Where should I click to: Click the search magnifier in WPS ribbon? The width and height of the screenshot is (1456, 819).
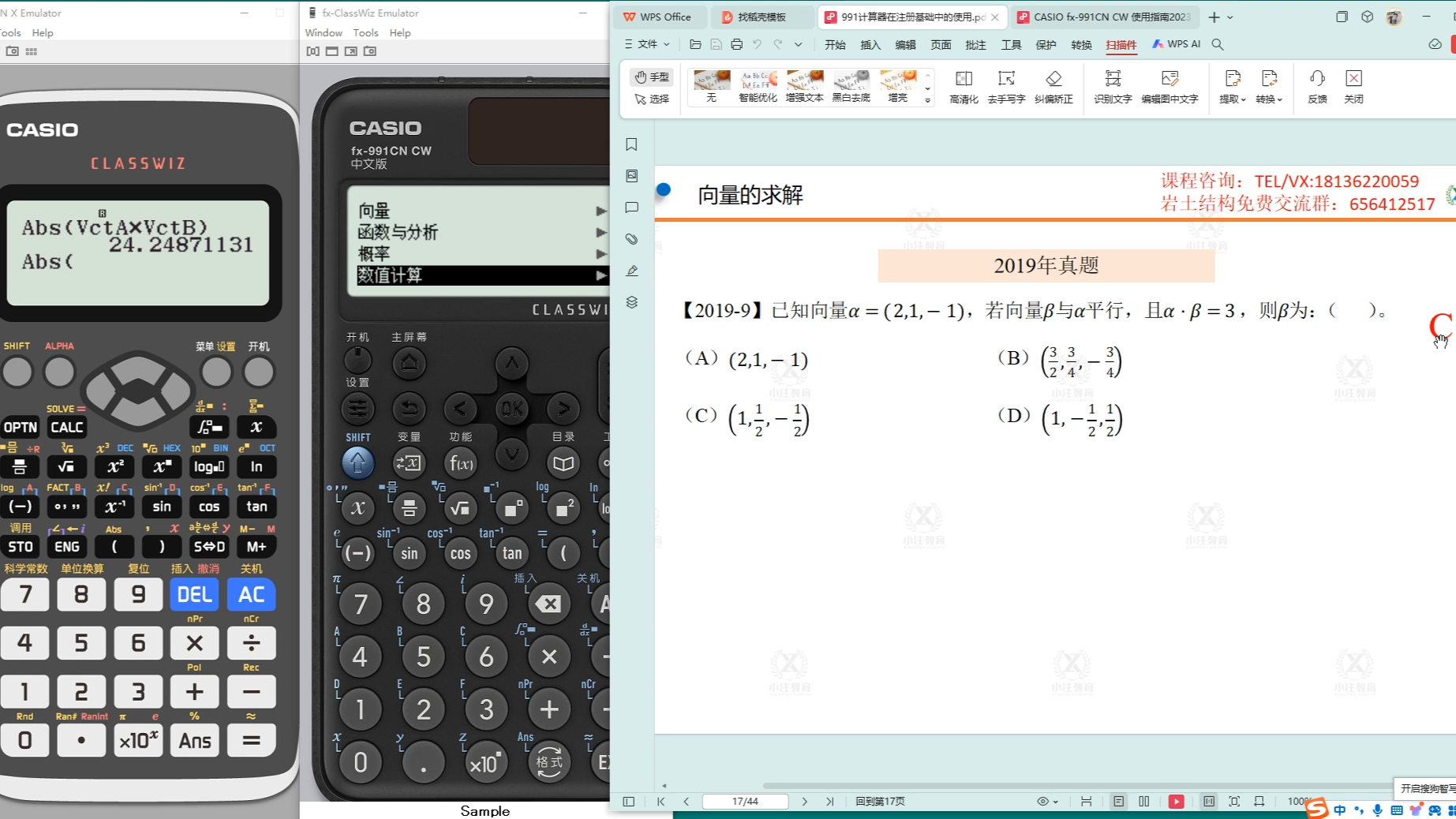click(1218, 44)
